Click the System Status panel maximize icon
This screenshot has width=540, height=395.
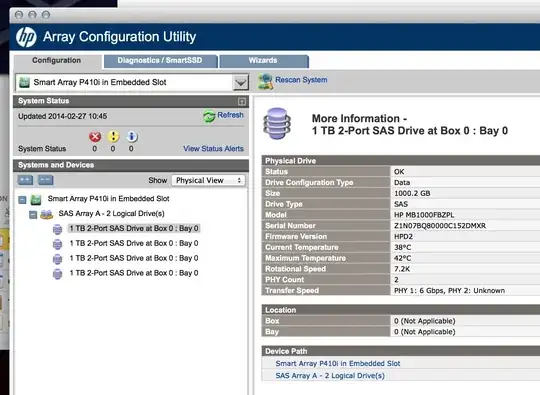coord(242,101)
